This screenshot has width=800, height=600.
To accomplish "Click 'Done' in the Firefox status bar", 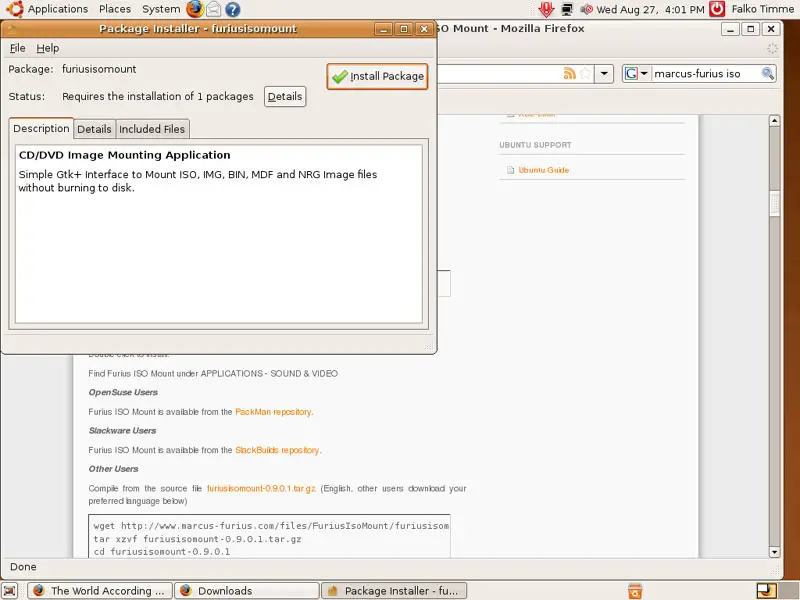I will coord(23,567).
